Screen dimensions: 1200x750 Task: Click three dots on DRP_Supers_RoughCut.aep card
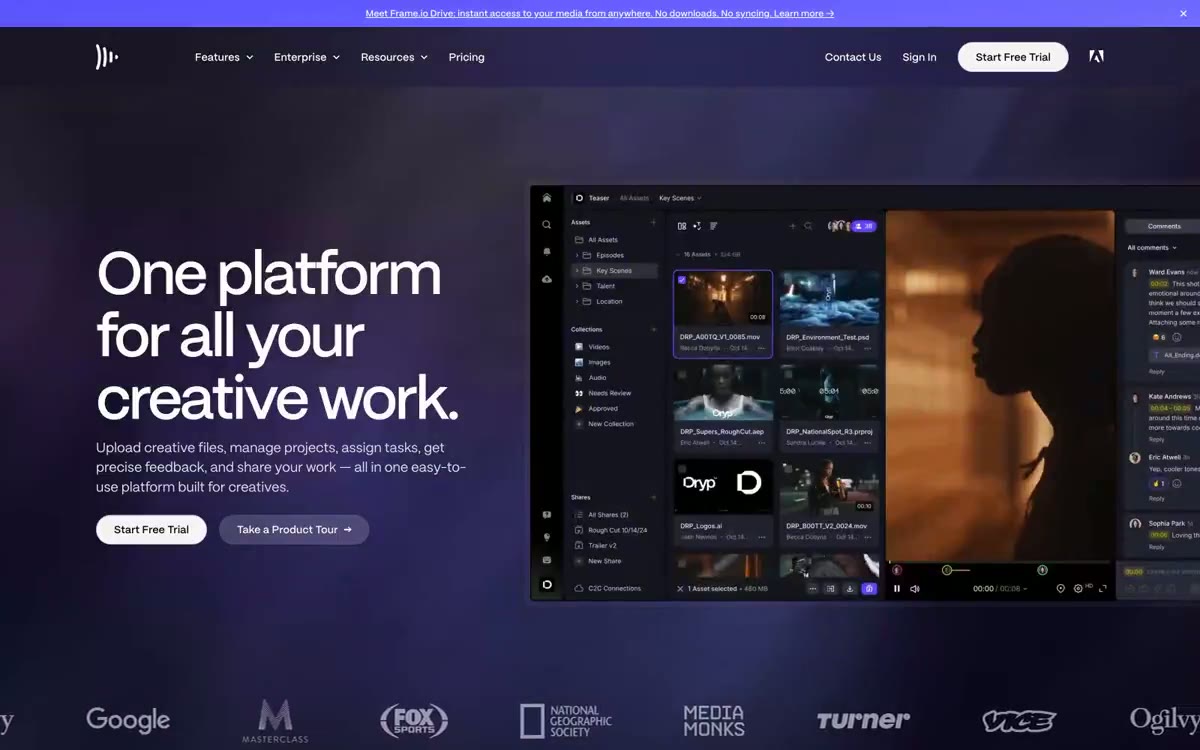[761, 443]
